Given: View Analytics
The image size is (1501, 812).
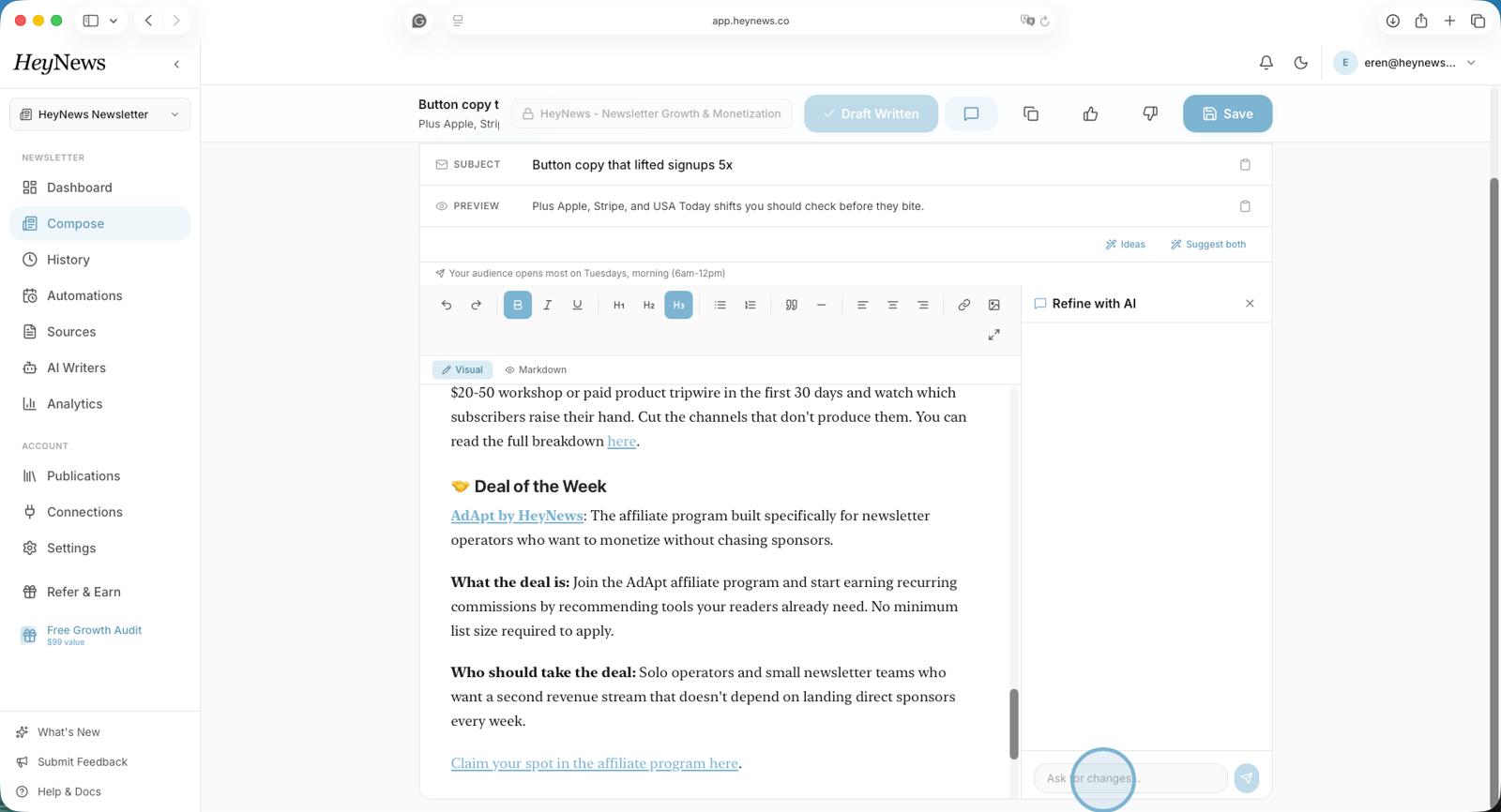Looking at the screenshot, I should click(x=100, y=404).
